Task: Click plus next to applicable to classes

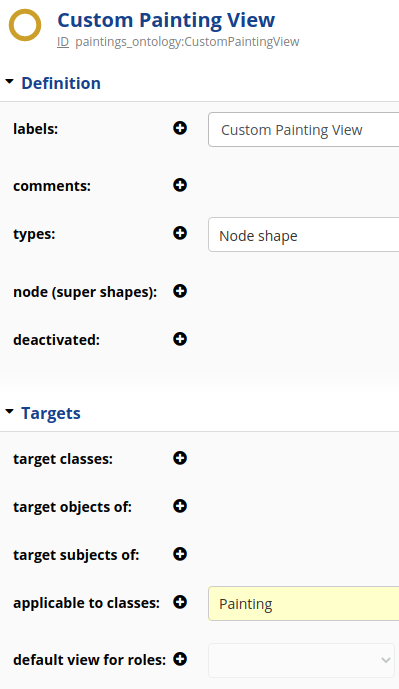Action: point(180,602)
